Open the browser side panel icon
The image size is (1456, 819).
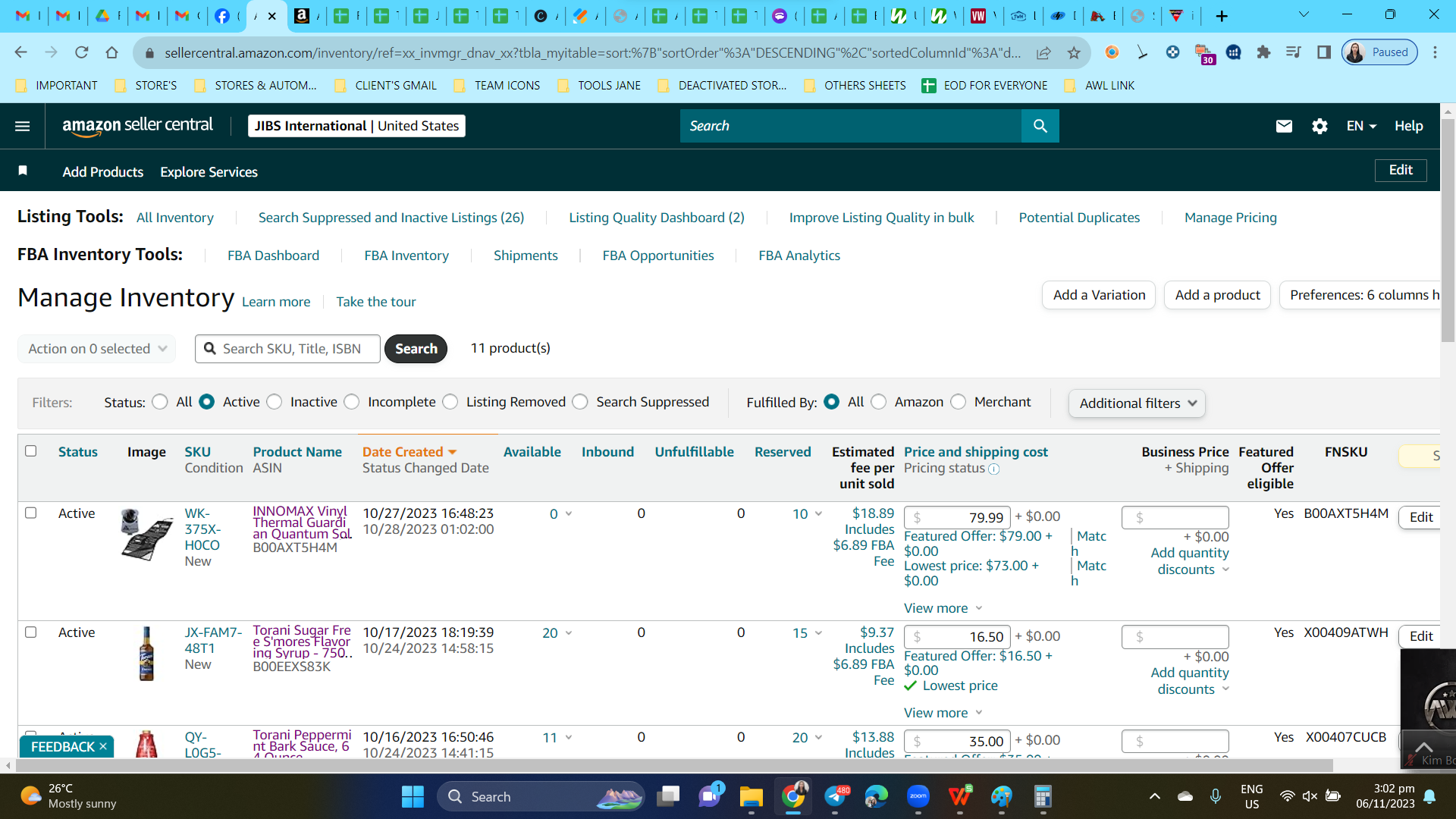pos(1324,52)
